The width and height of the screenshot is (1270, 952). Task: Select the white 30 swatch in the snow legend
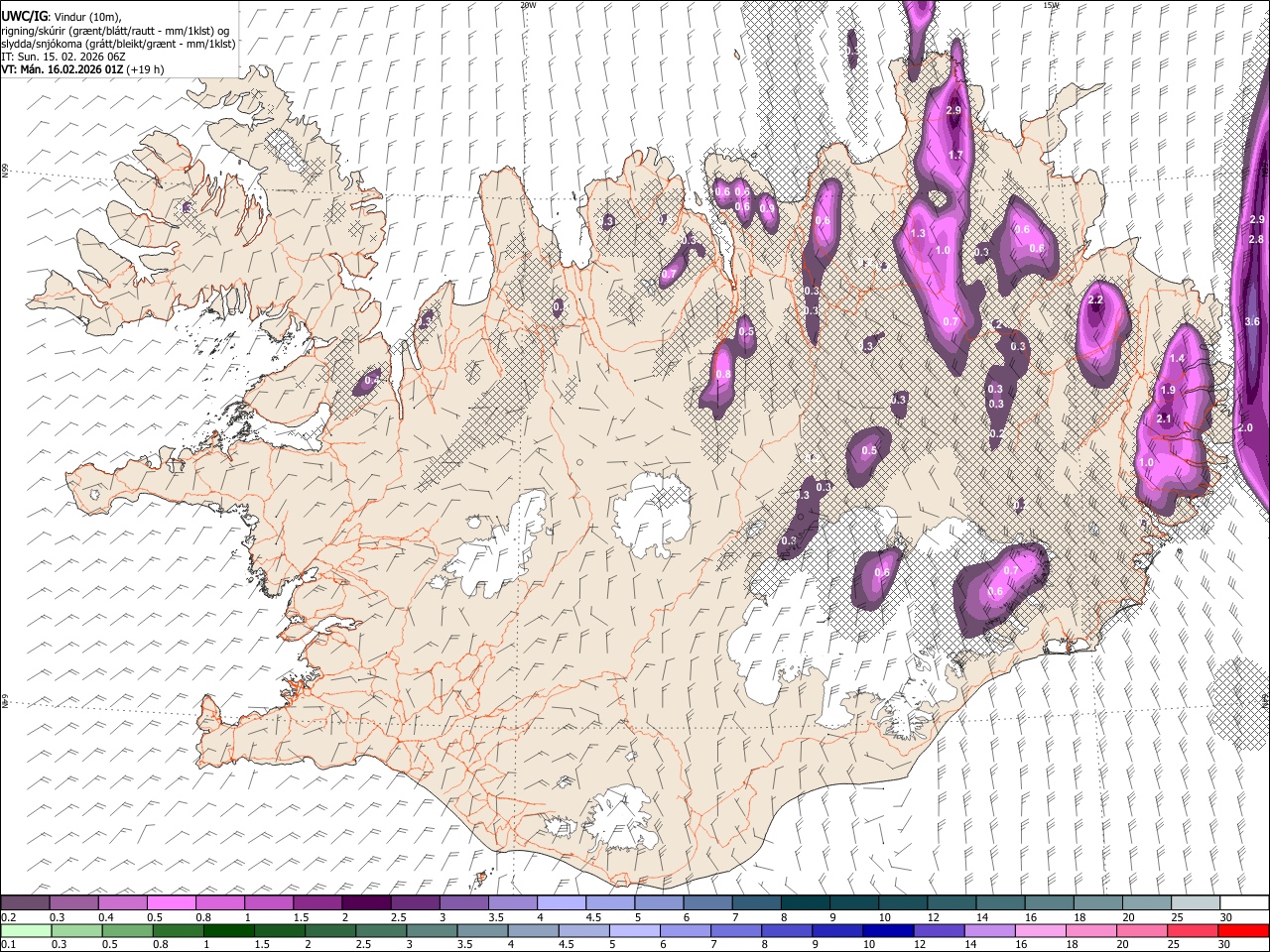coord(1244,903)
